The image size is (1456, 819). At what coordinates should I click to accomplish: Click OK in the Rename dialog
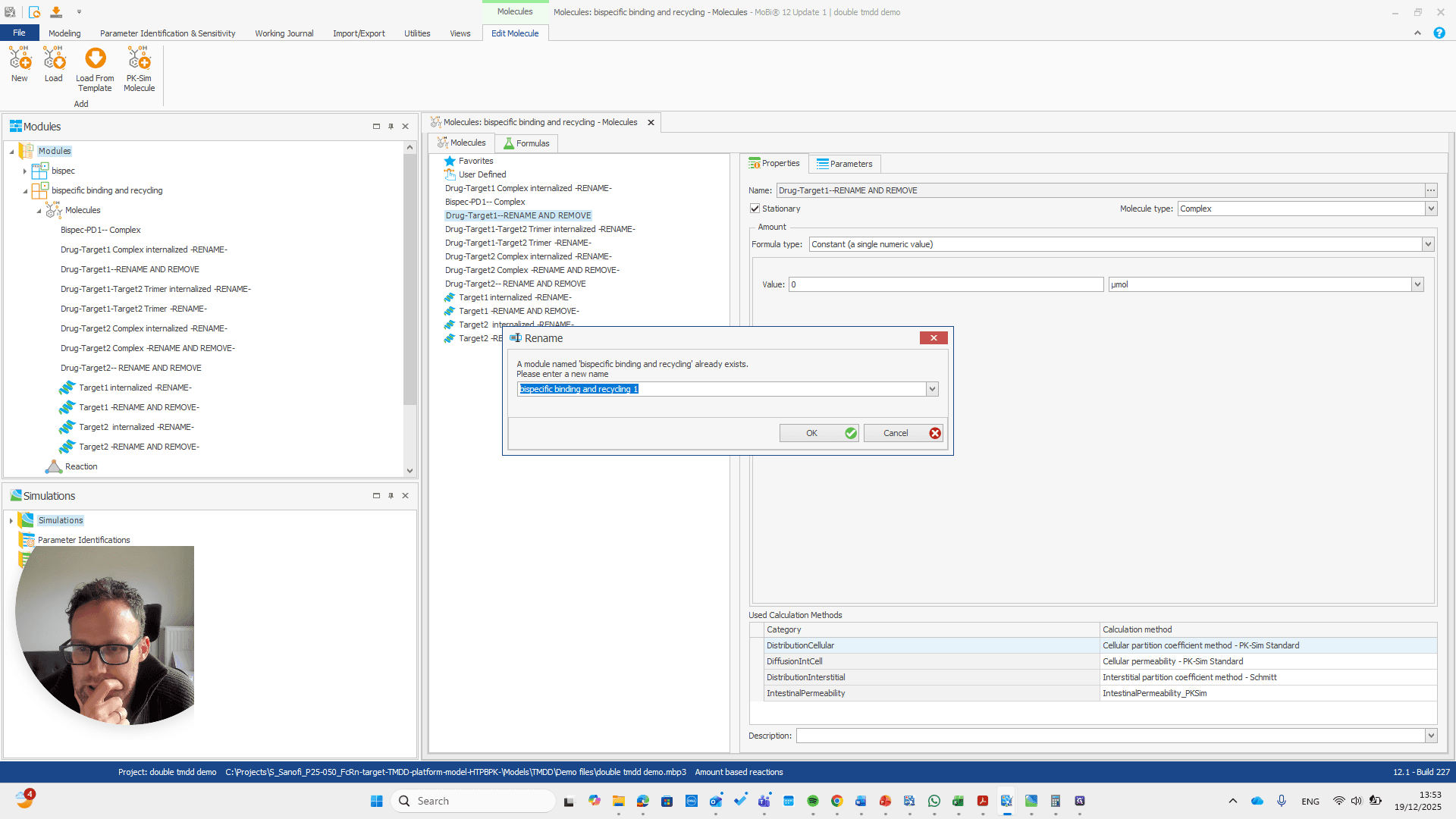click(819, 433)
